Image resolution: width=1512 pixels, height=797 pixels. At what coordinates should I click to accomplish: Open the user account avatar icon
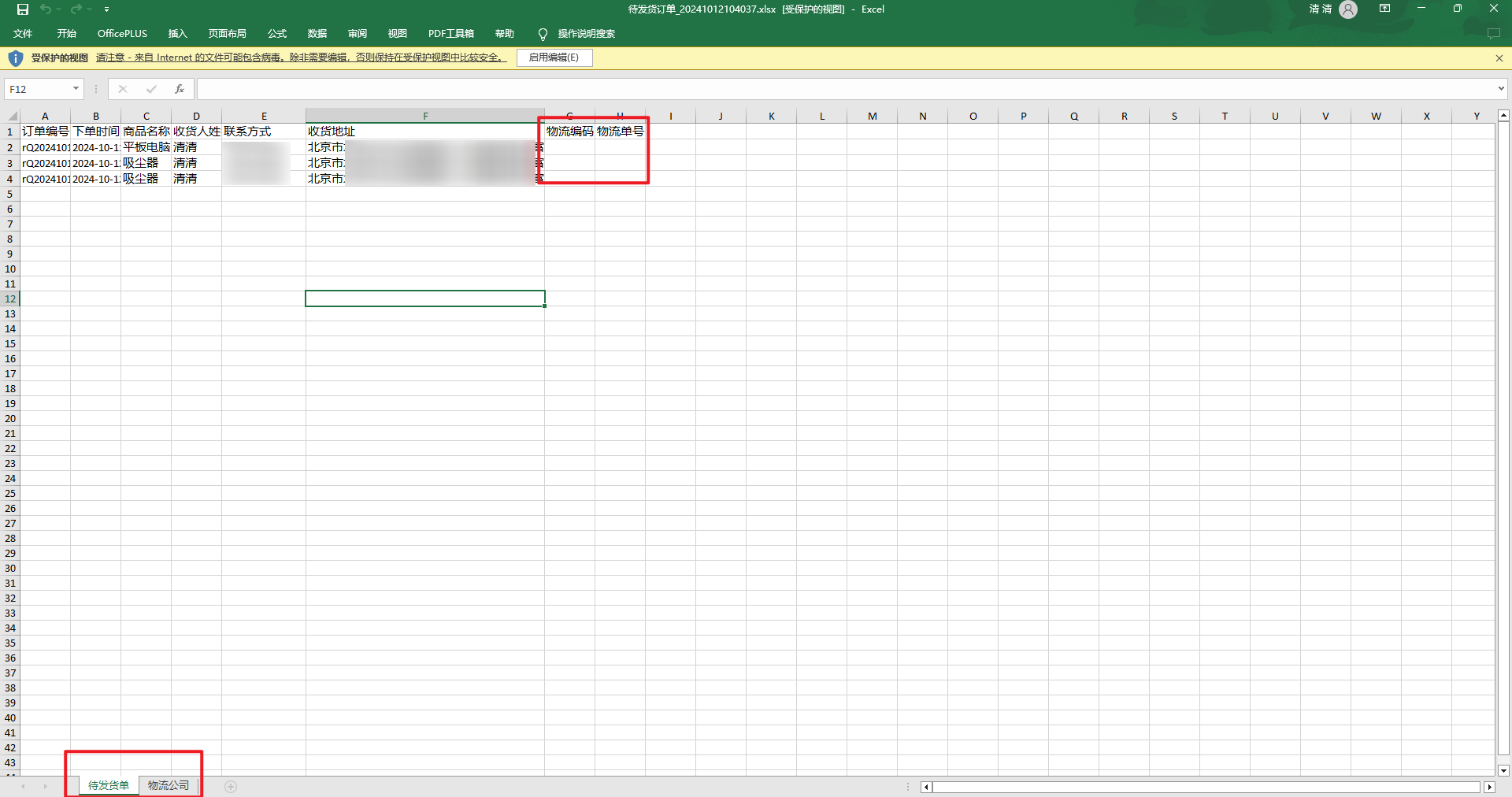click(x=1348, y=9)
